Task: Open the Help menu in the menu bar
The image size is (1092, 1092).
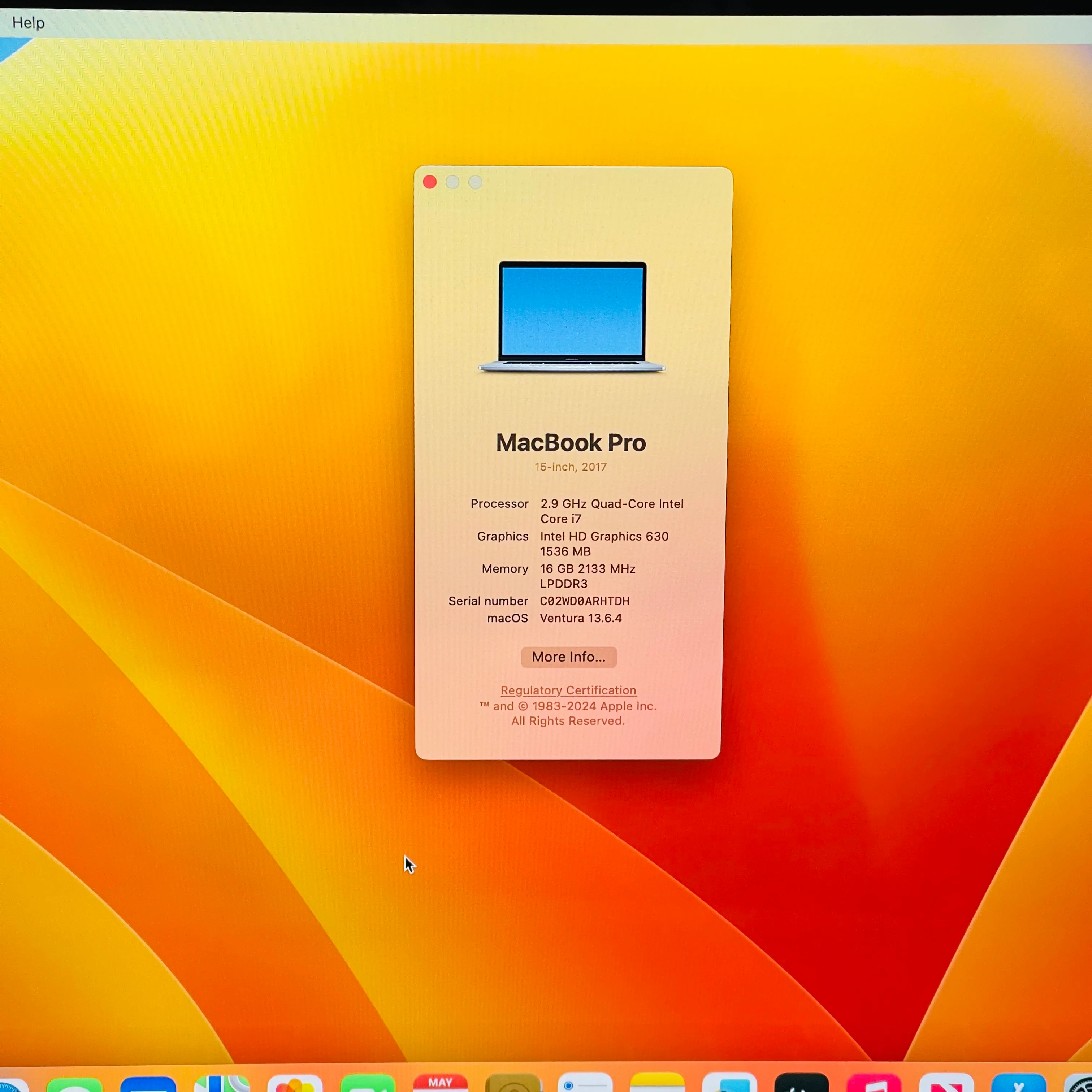Action: (x=28, y=23)
